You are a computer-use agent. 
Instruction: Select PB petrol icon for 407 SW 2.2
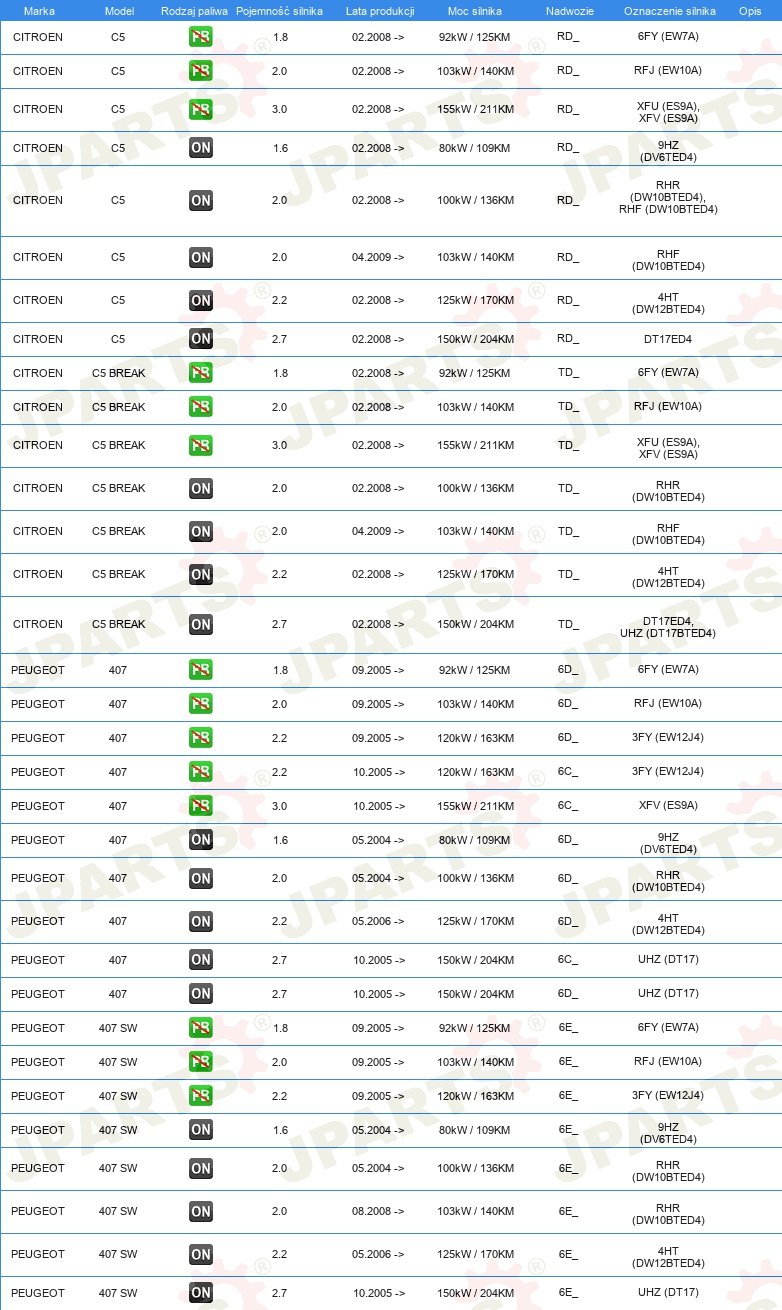click(201, 1096)
